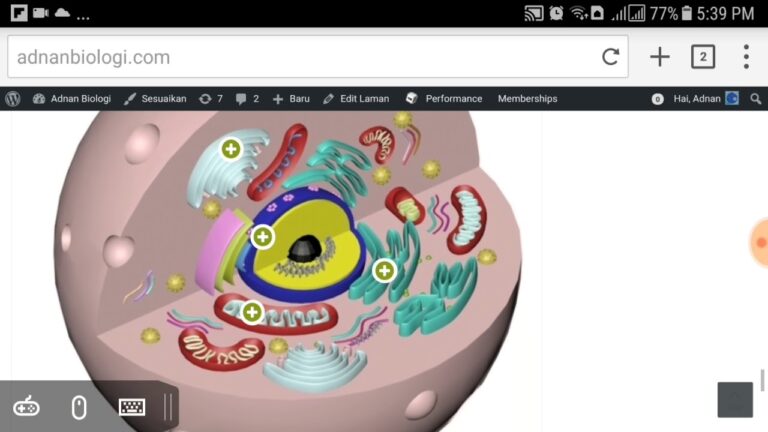The width and height of the screenshot is (768, 432).
Task: Open the Memberships admin menu
Action: pyautogui.click(x=527, y=99)
